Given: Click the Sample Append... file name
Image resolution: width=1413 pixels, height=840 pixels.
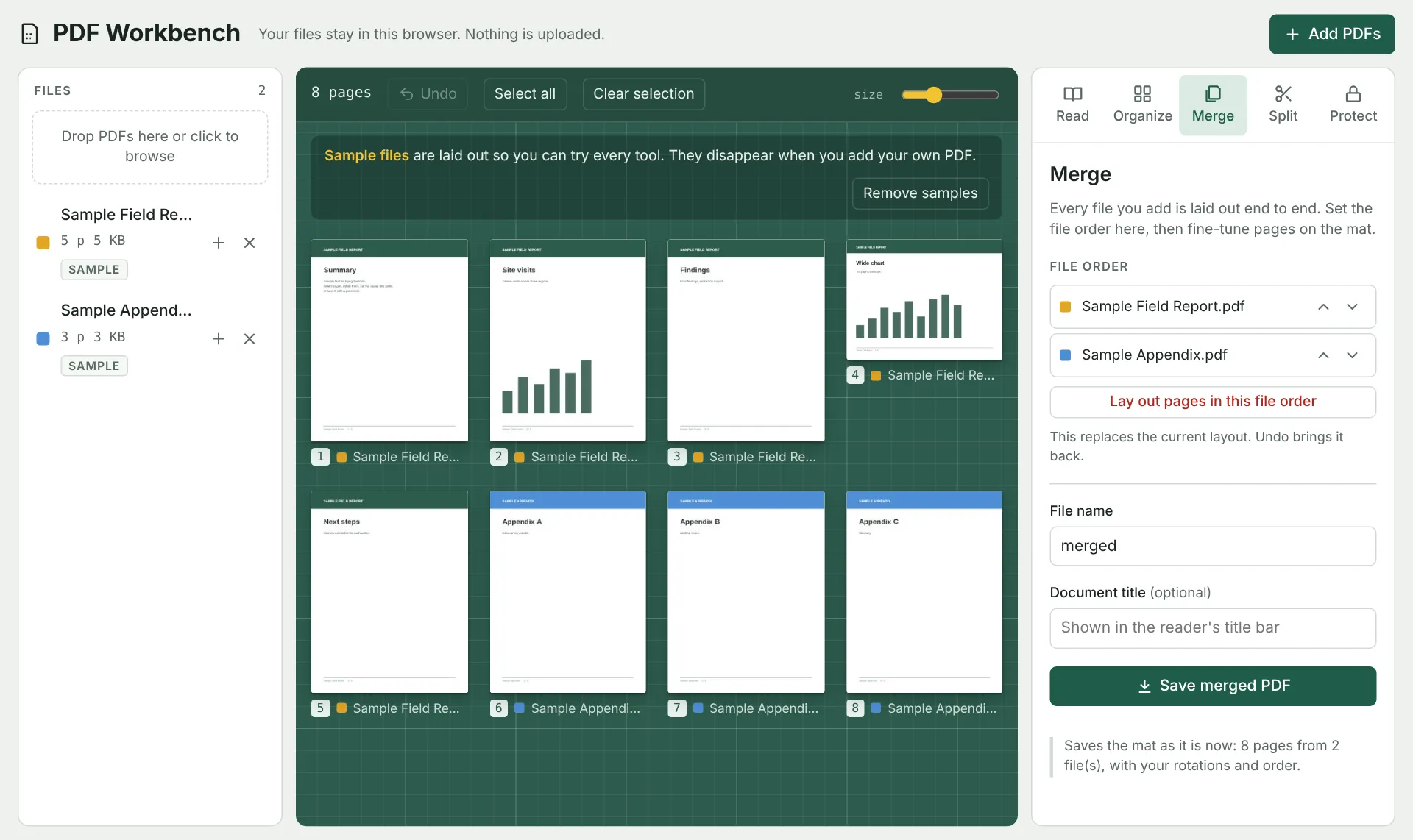Looking at the screenshot, I should pyautogui.click(x=127, y=310).
